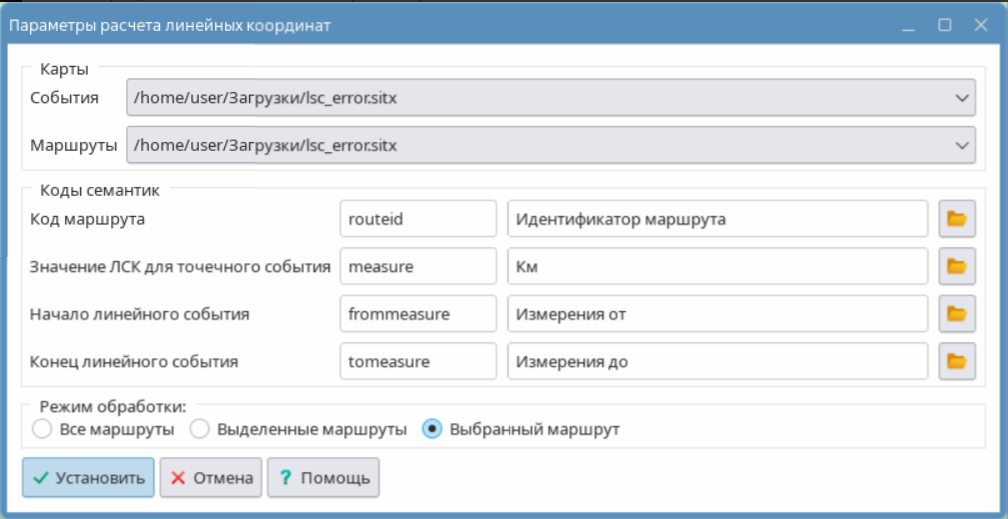This screenshot has height=519, width=1008.
Task: Maximize the dialog window
Action: [944, 26]
